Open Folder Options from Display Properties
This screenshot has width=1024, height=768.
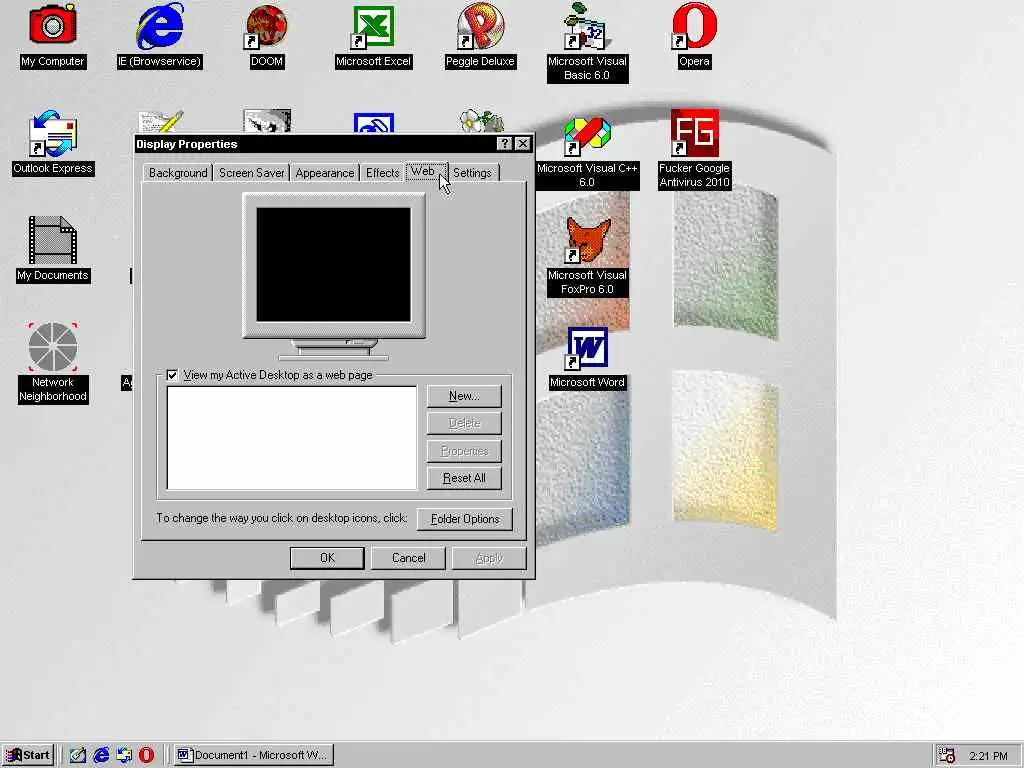(465, 519)
